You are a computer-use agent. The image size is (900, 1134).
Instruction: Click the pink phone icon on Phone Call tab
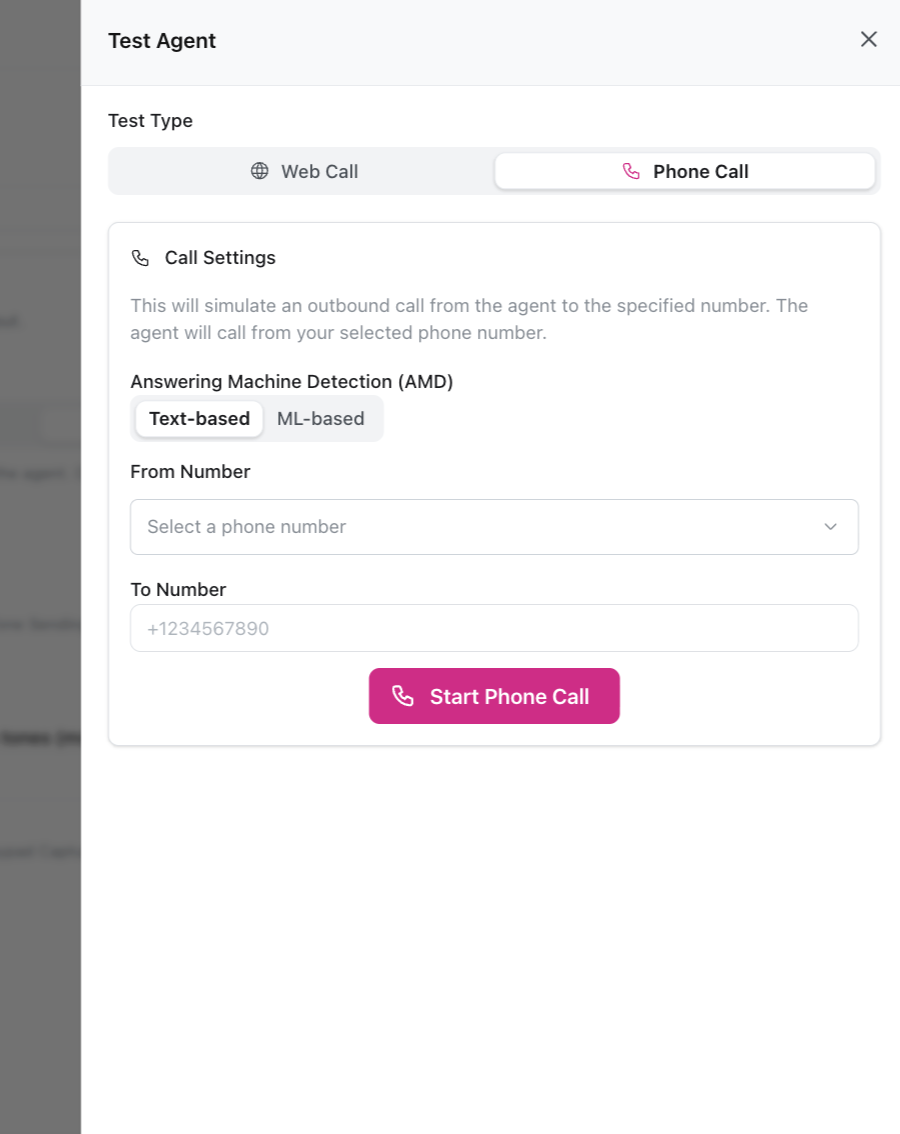coord(631,171)
